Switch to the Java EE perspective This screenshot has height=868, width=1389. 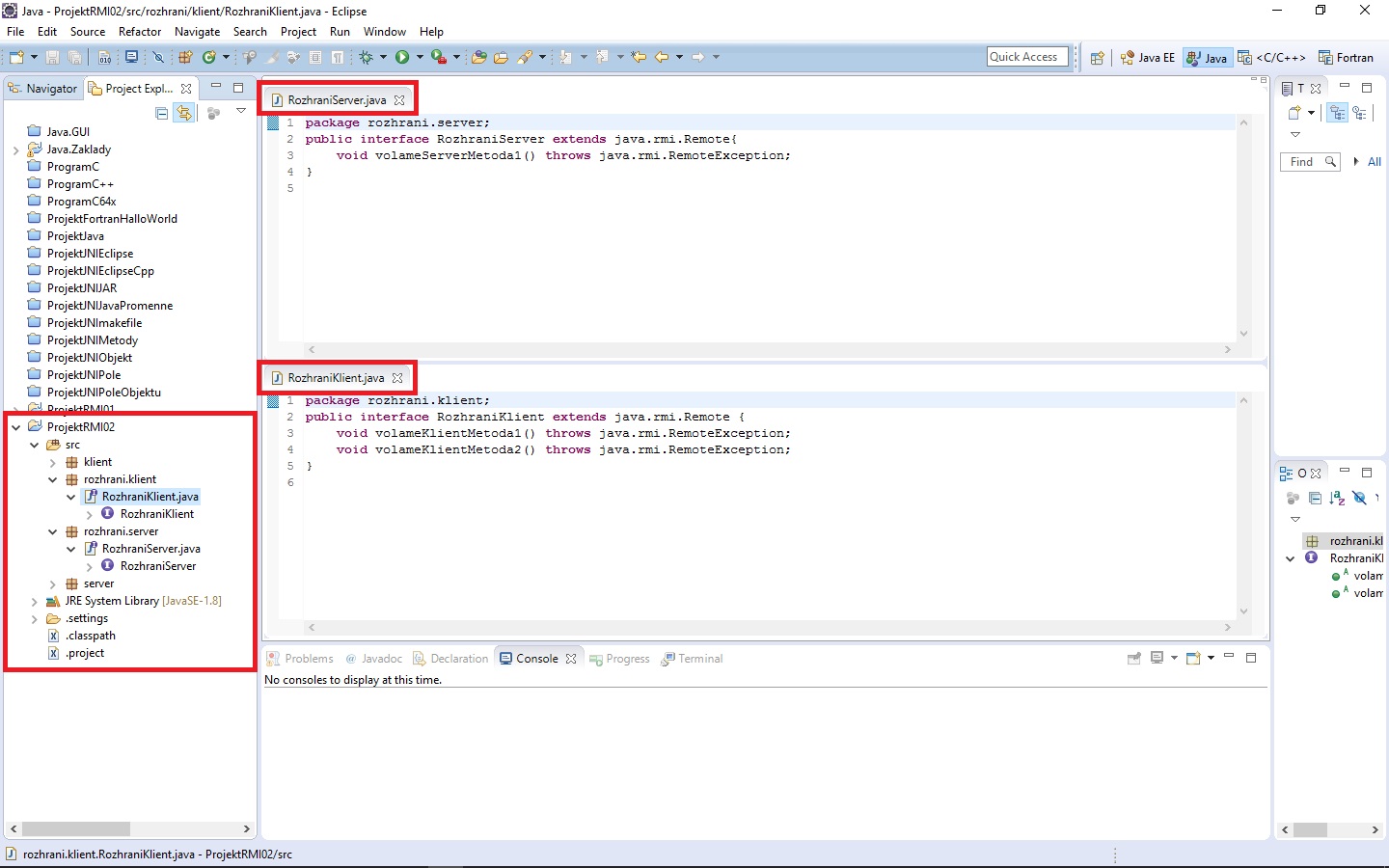1147,57
